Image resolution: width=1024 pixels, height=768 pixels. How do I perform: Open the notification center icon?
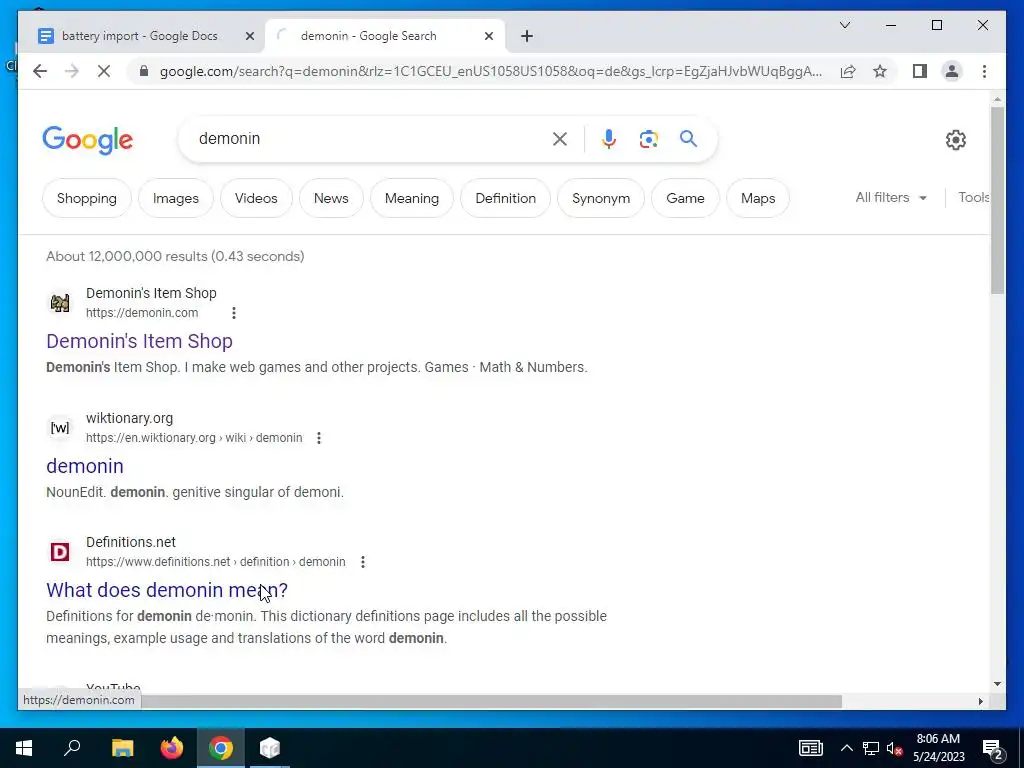point(992,748)
